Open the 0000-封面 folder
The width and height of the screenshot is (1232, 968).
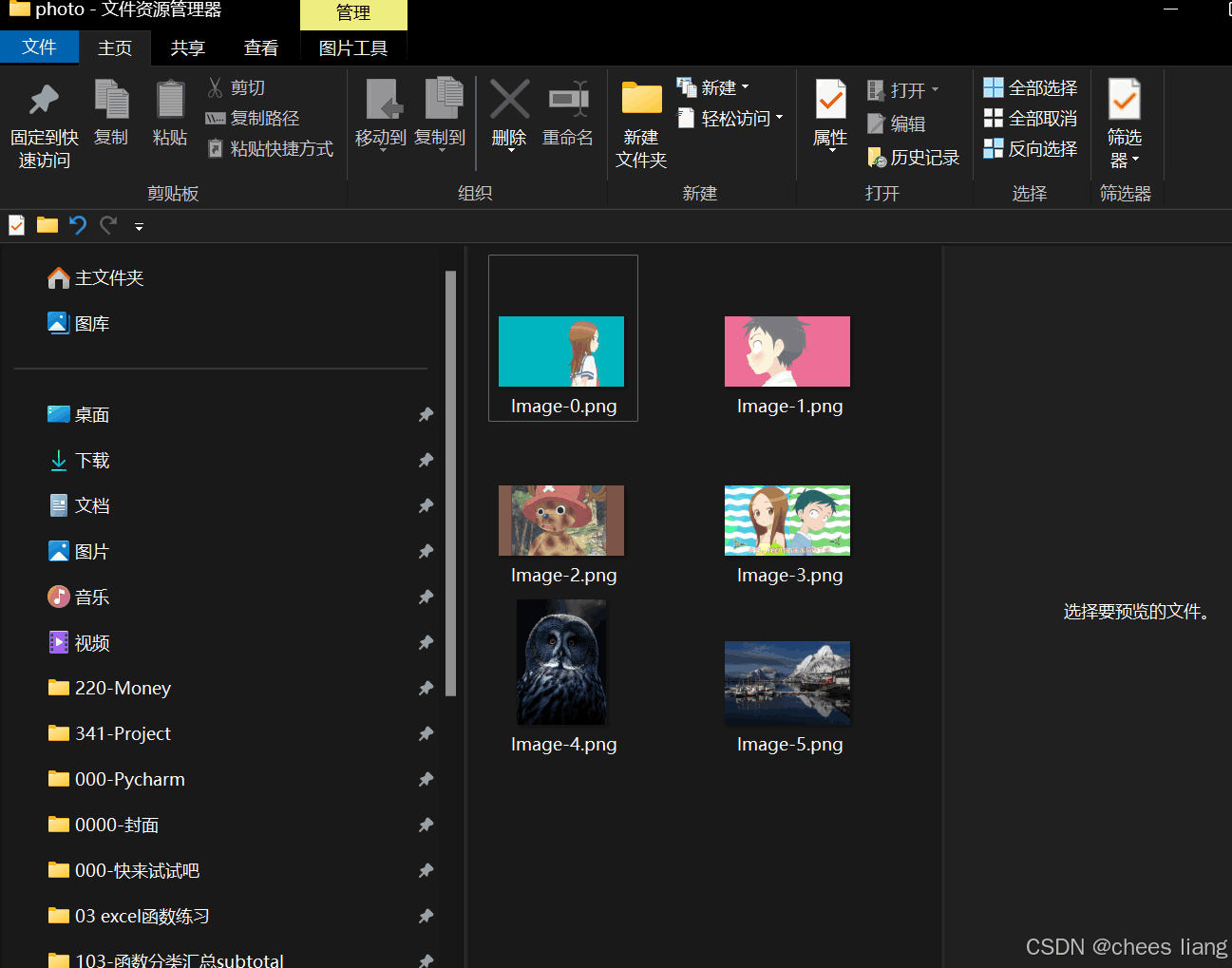(104, 825)
